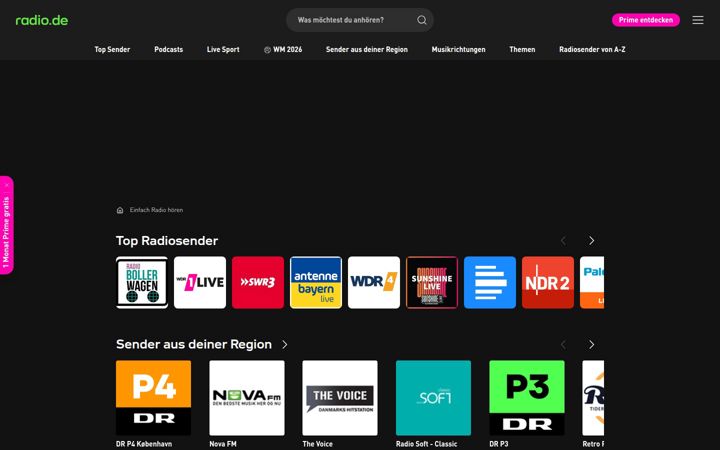Image resolution: width=720 pixels, height=450 pixels.
Task: Open Musikrichtungen menu item
Action: (458, 49)
